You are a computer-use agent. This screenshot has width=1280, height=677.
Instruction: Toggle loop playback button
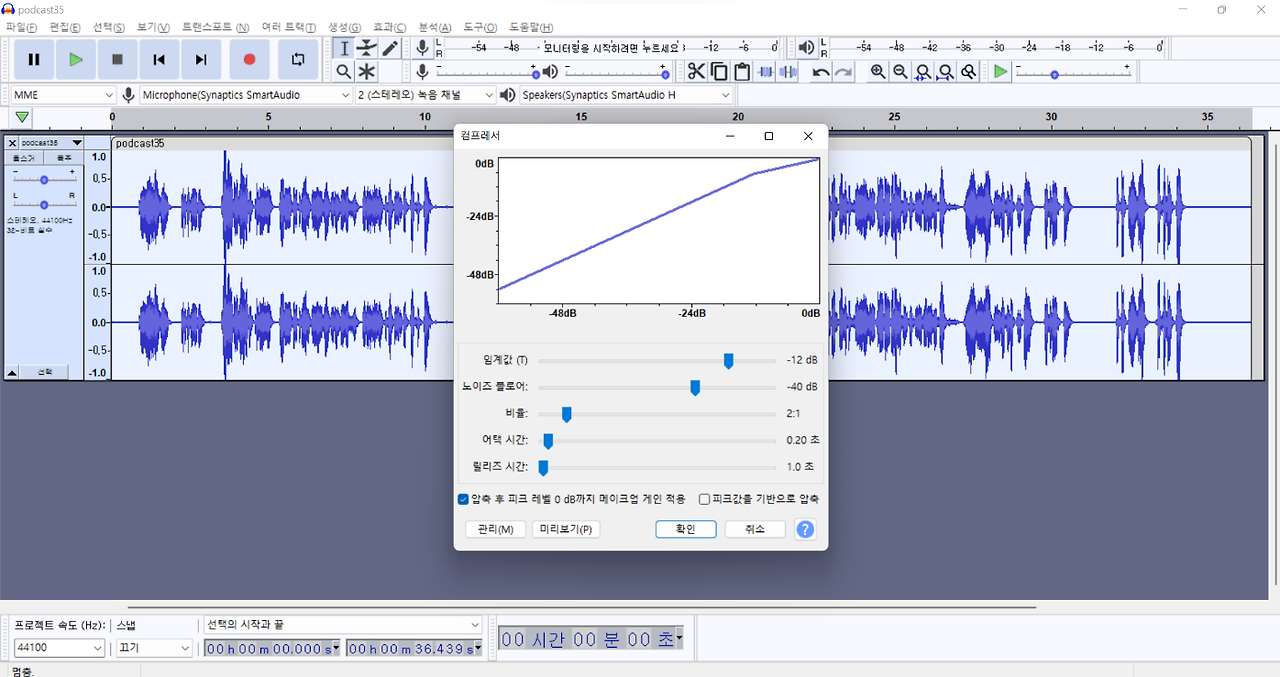coord(298,60)
